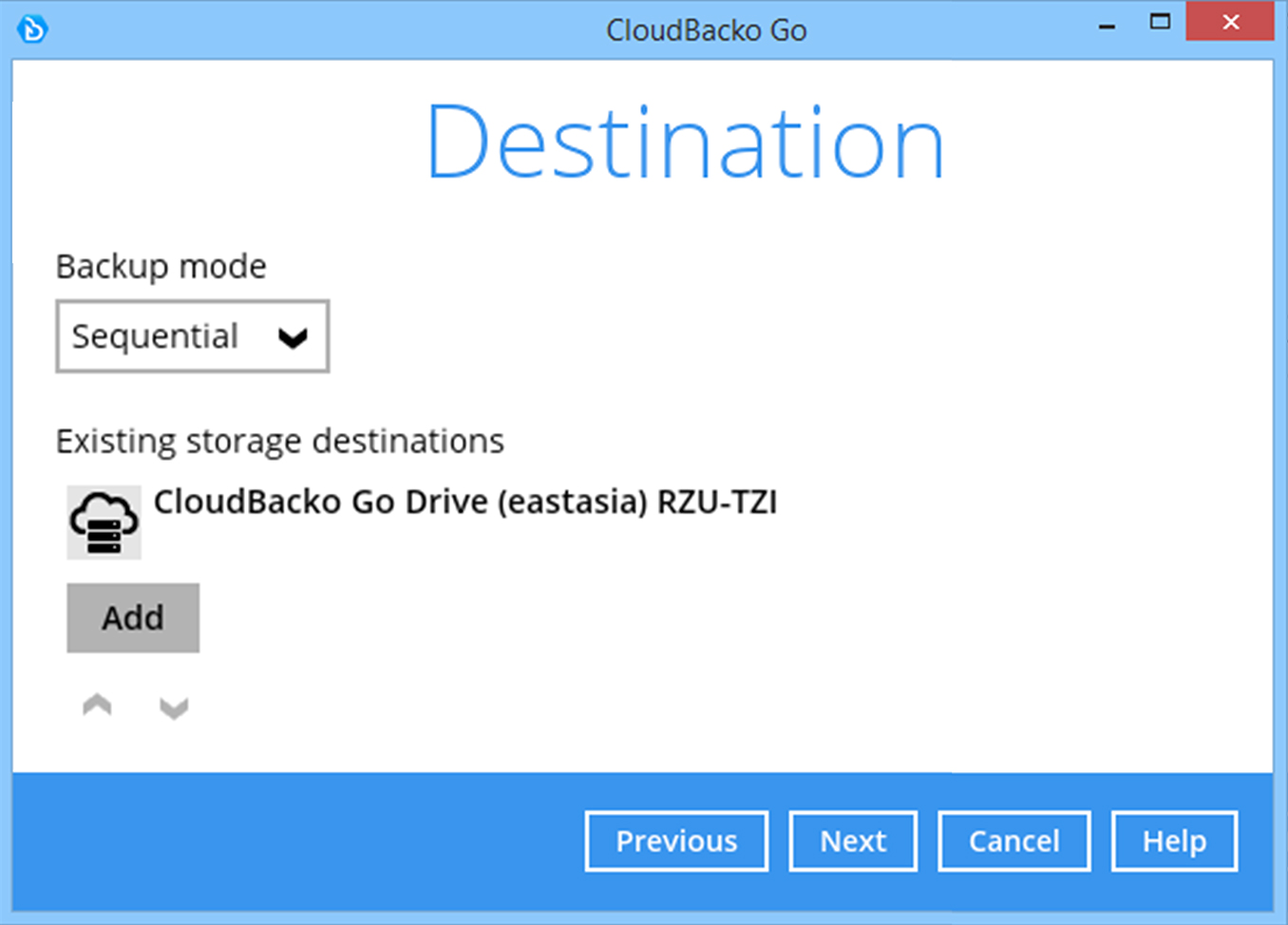Maximize the CloudBacko Go window
This screenshot has height=925, width=1288.
pyautogui.click(x=1160, y=22)
